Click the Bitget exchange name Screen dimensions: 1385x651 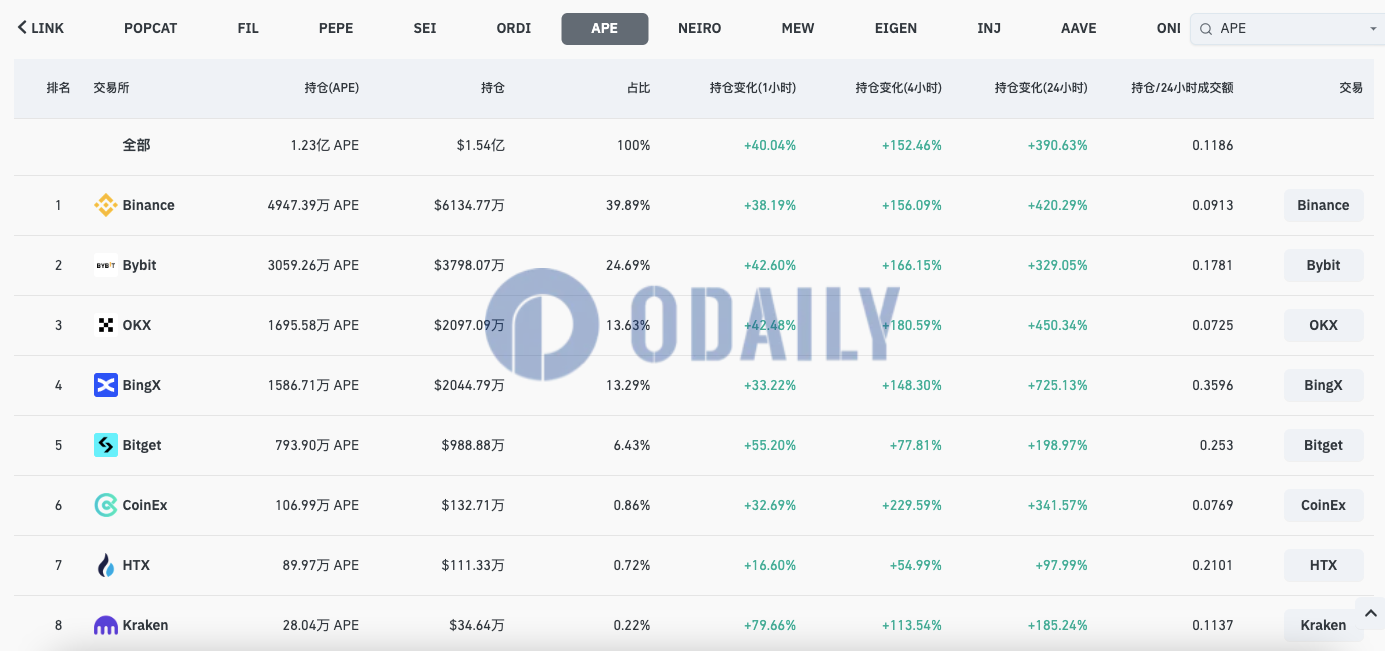click(142, 445)
